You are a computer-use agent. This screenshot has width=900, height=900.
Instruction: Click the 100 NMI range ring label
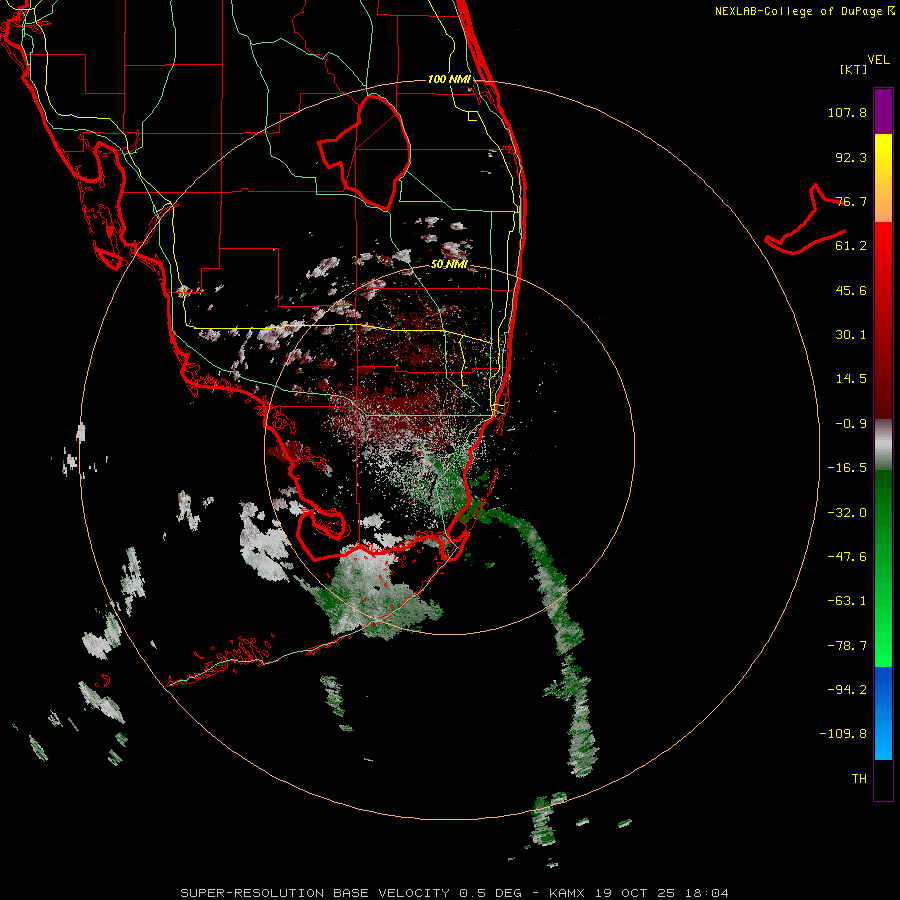tap(449, 79)
